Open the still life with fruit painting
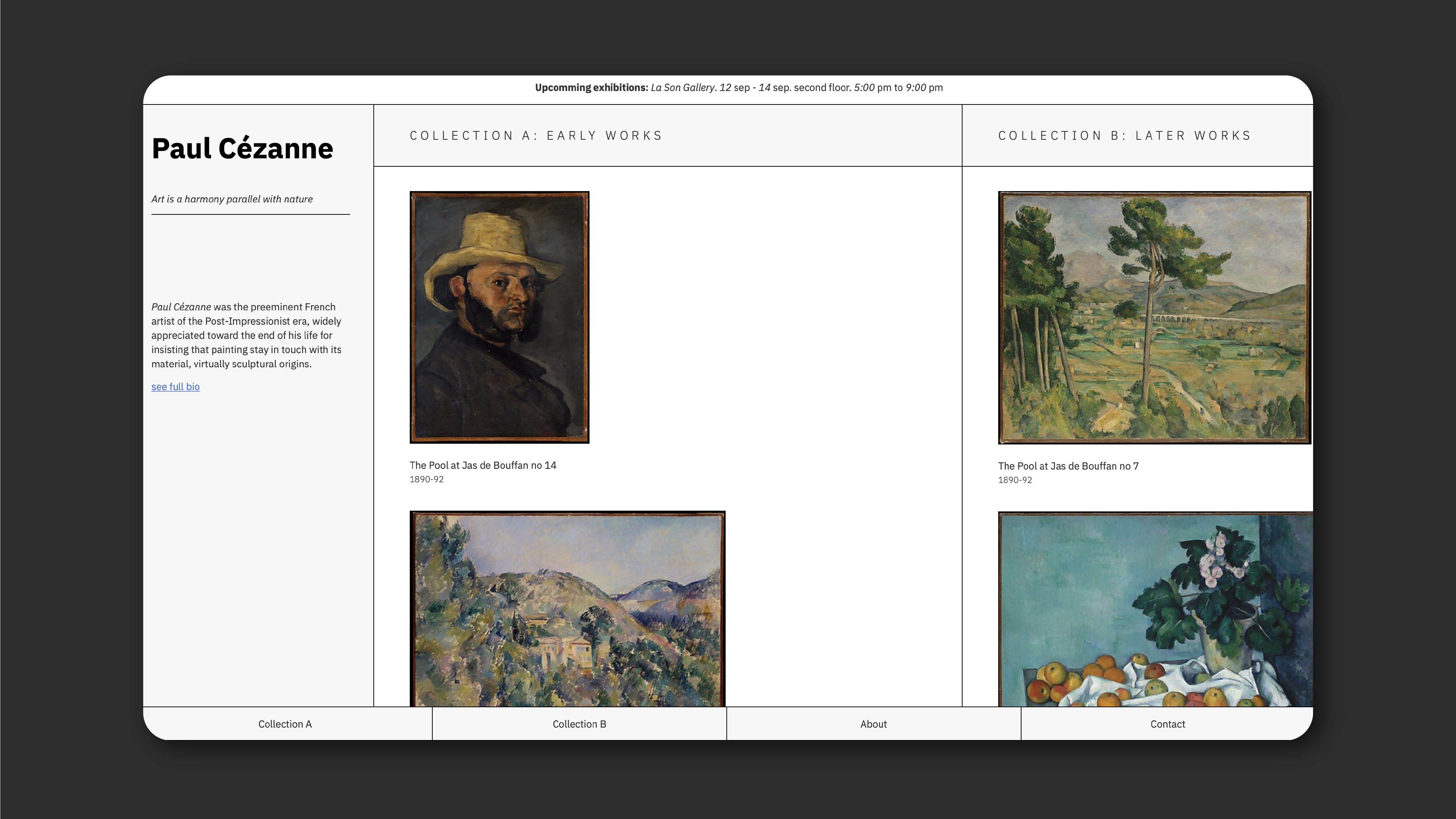The height and width of the screenshot is (819, 1456). [x=1155, y=609]
